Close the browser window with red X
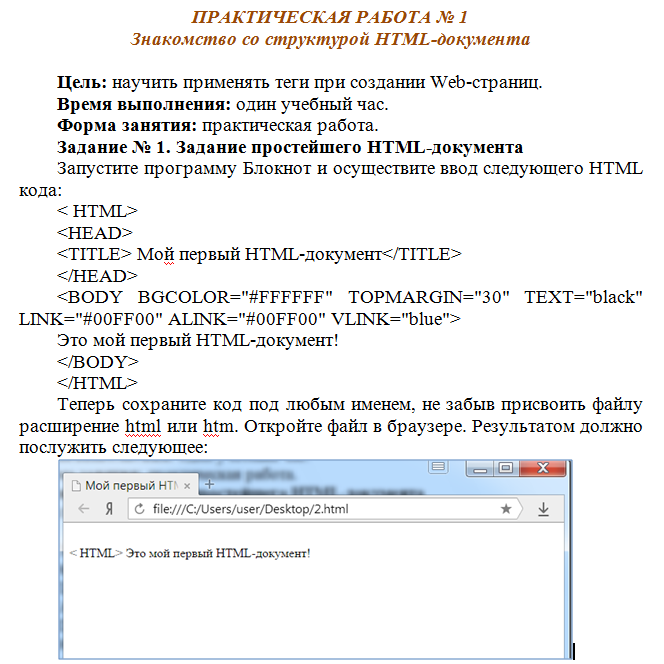Image resolution: width=664 pixels, height=664 pixels. [543, 468]
